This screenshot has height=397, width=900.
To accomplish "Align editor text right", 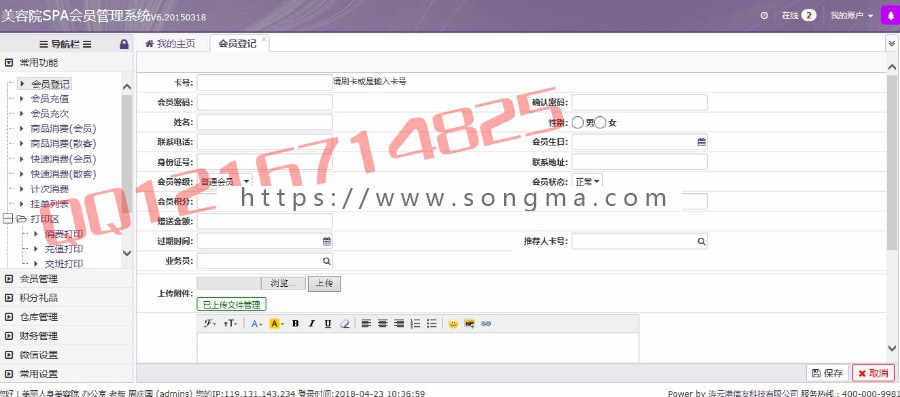I will tap(399, 324).
